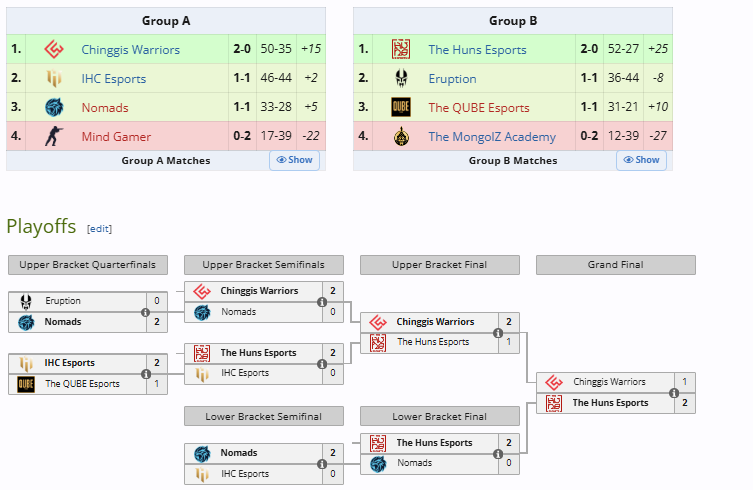The image size is (753, 490).
Task: Click Eruption logo in Group B table
Action: (401, 78)
